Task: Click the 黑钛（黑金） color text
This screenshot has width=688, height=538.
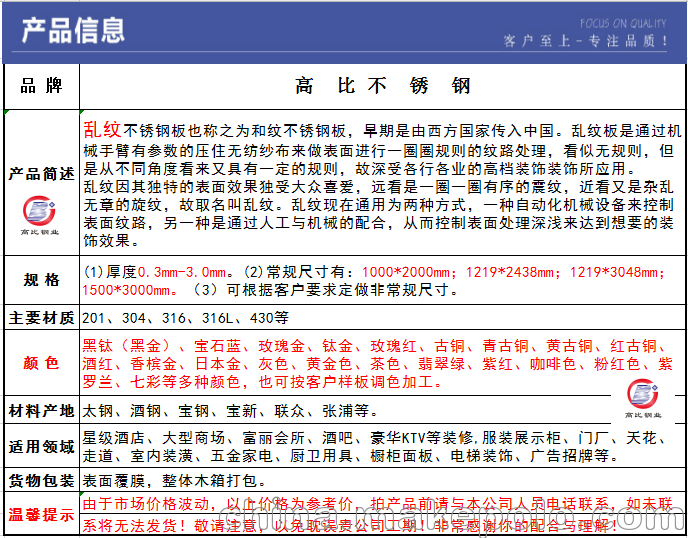Action: (126, 346)
